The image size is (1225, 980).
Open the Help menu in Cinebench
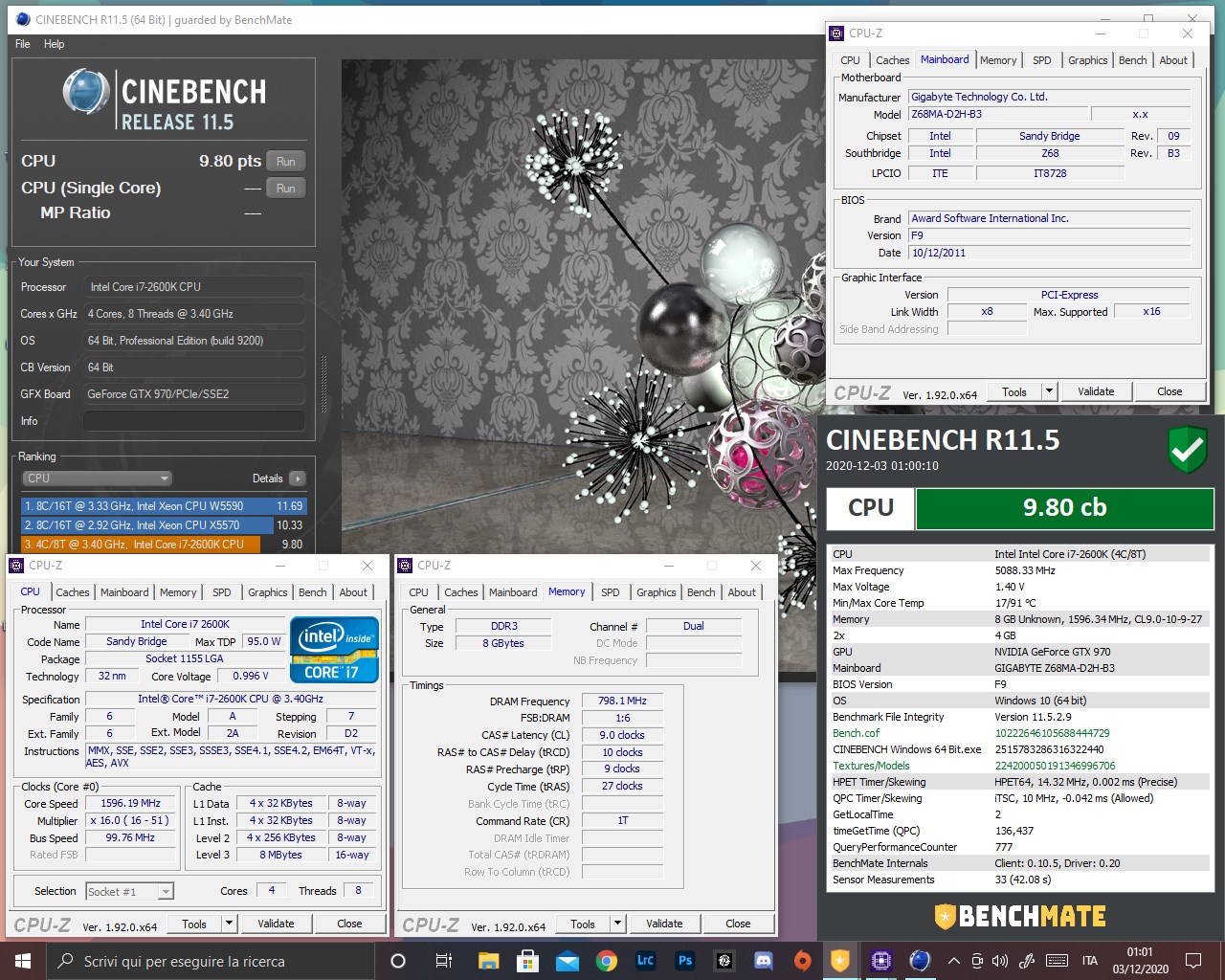pyautogui.click(x=55, y=44)
